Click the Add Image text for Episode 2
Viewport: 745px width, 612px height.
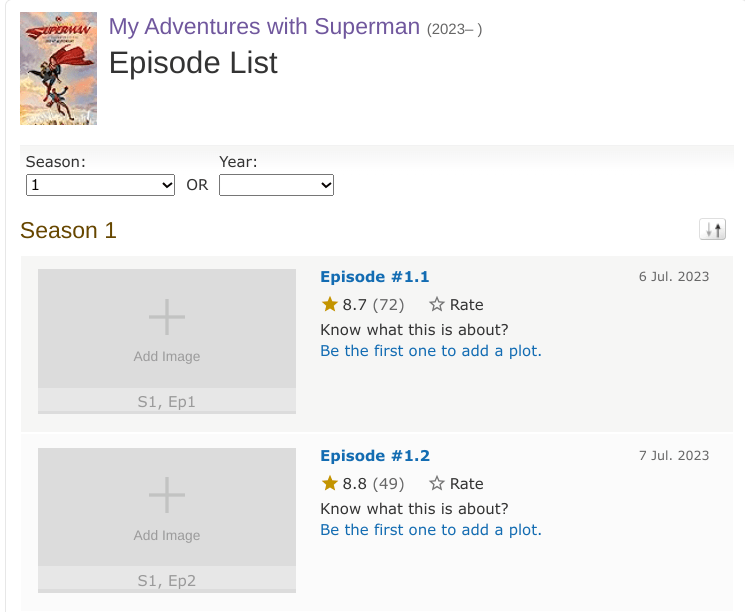click(167, 536)
